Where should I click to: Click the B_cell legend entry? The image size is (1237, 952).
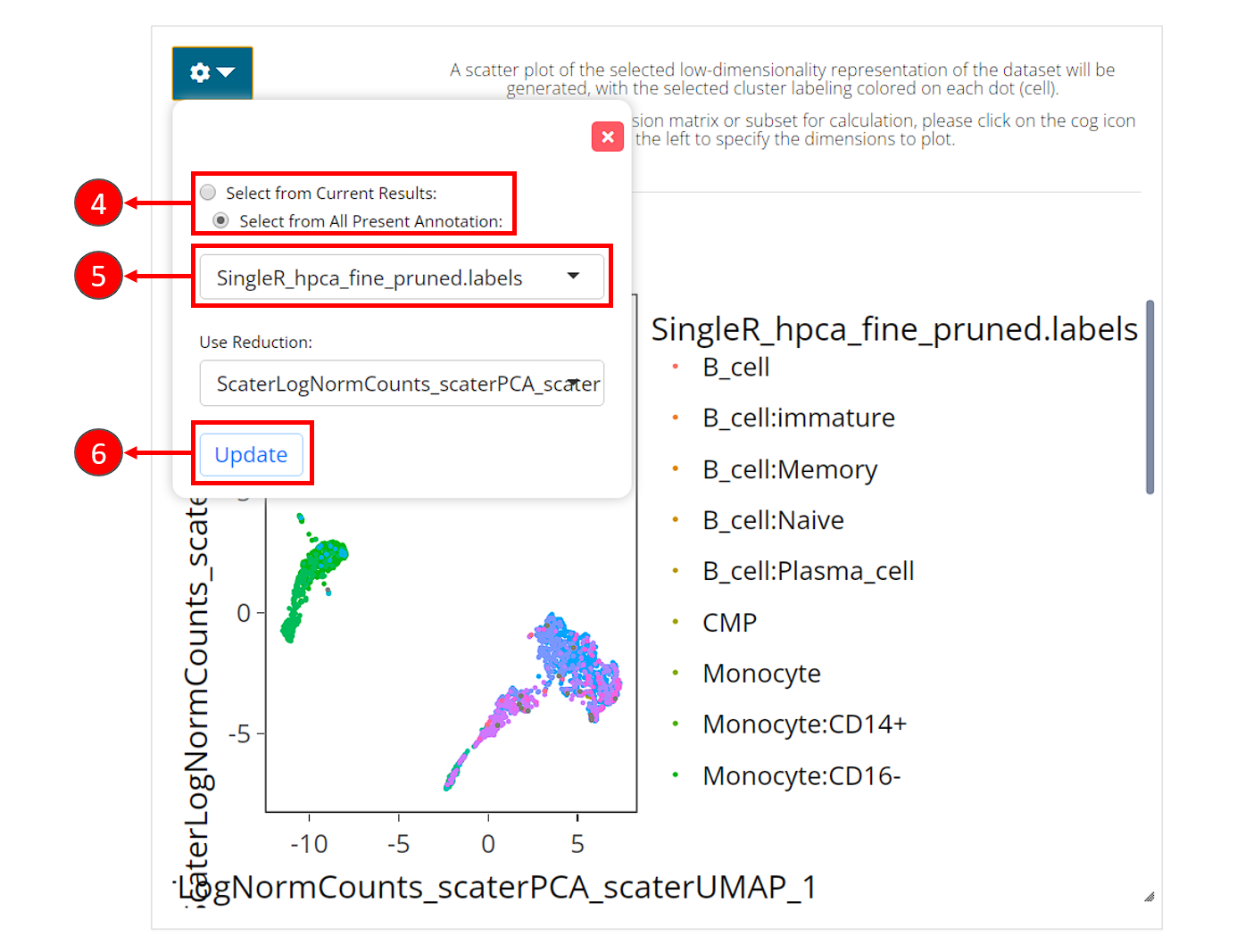point(735,368)
